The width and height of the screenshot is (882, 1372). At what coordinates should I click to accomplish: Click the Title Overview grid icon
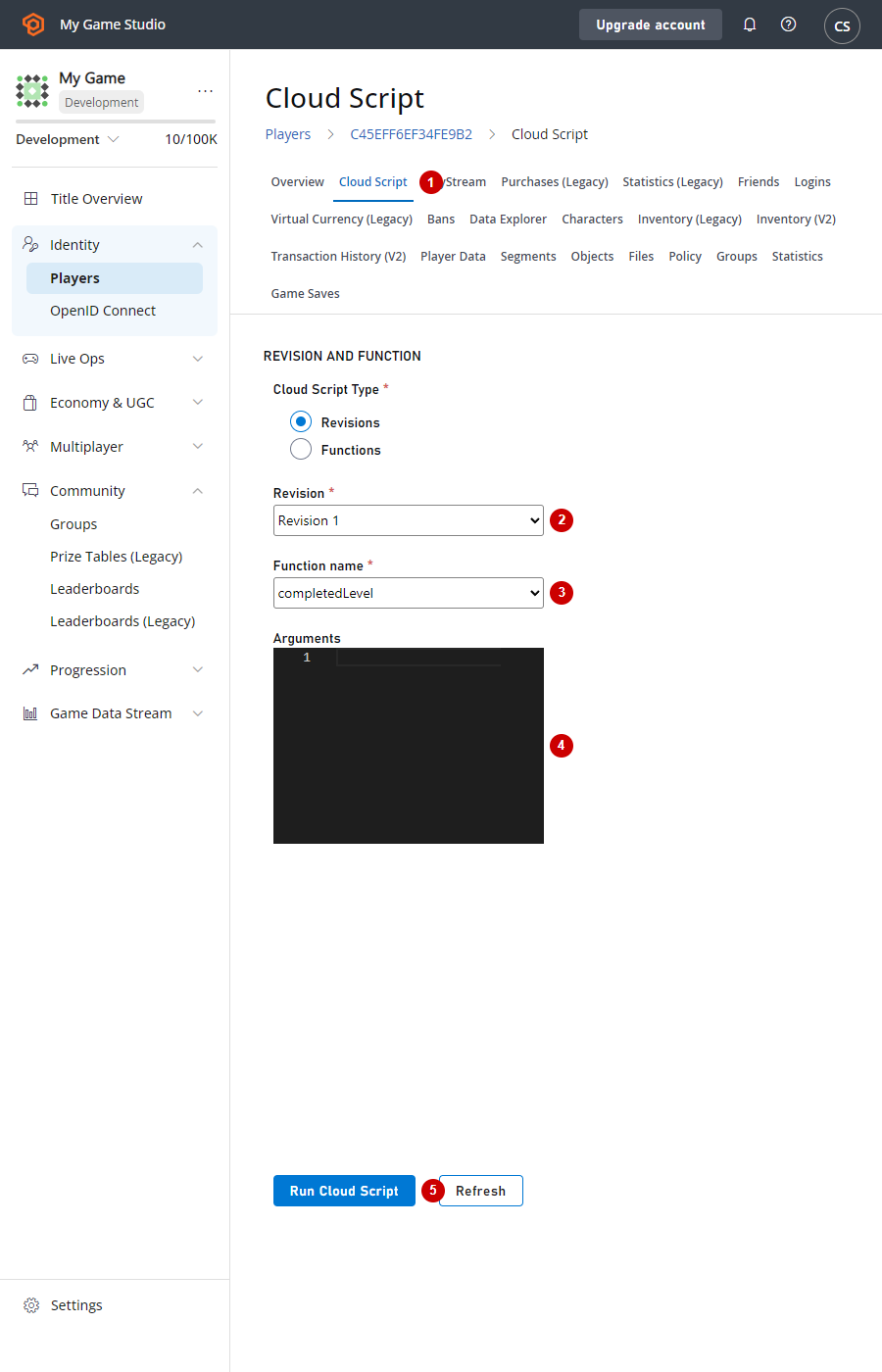point(31,198)
